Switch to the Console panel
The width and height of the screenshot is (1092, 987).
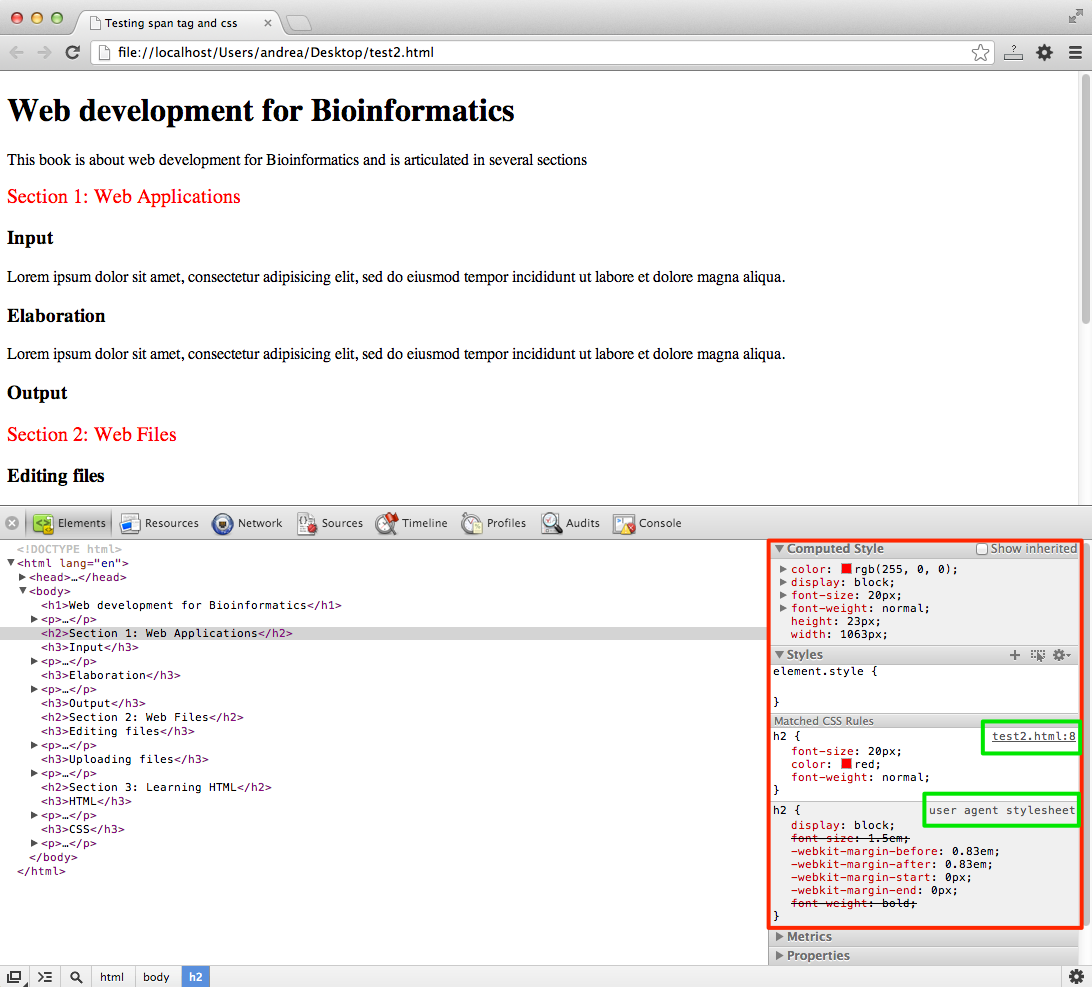tap(648, 523)
